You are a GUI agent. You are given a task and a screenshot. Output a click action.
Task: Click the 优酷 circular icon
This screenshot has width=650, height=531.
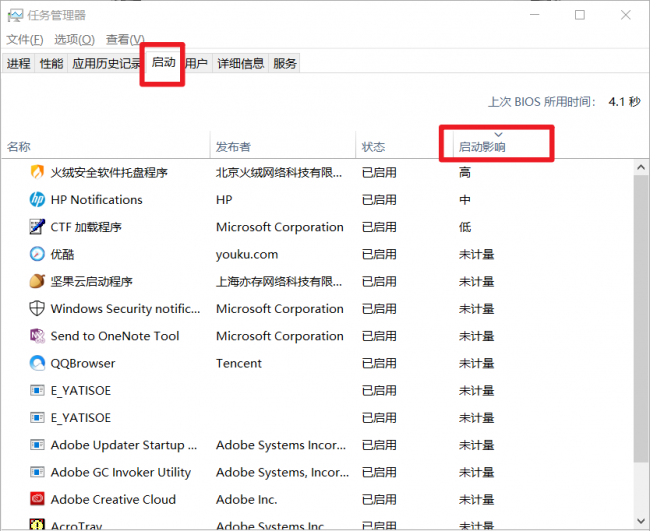(x=37, y=254)
